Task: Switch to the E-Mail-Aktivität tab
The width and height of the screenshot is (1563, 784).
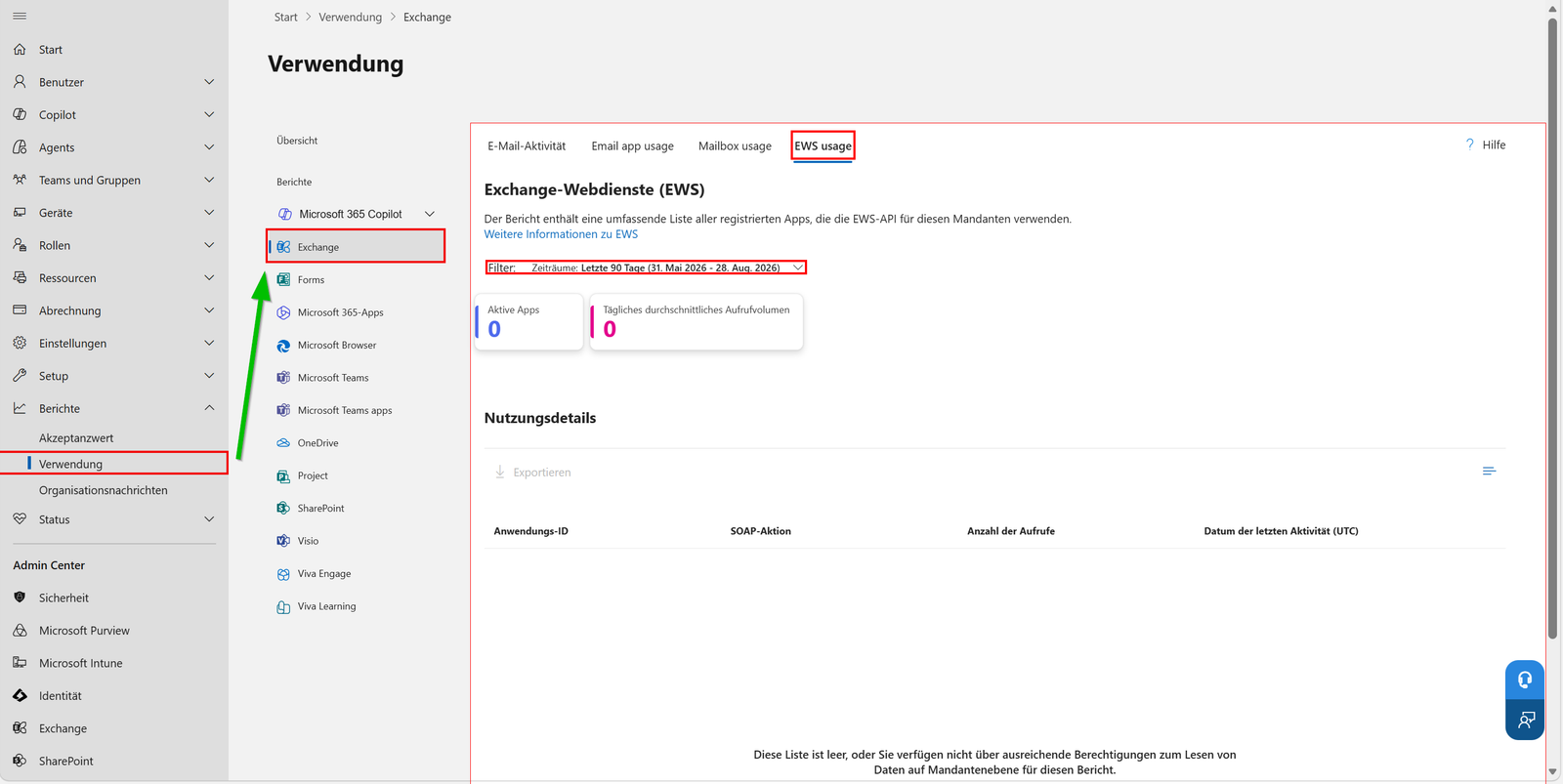Action: pos(527,146)
